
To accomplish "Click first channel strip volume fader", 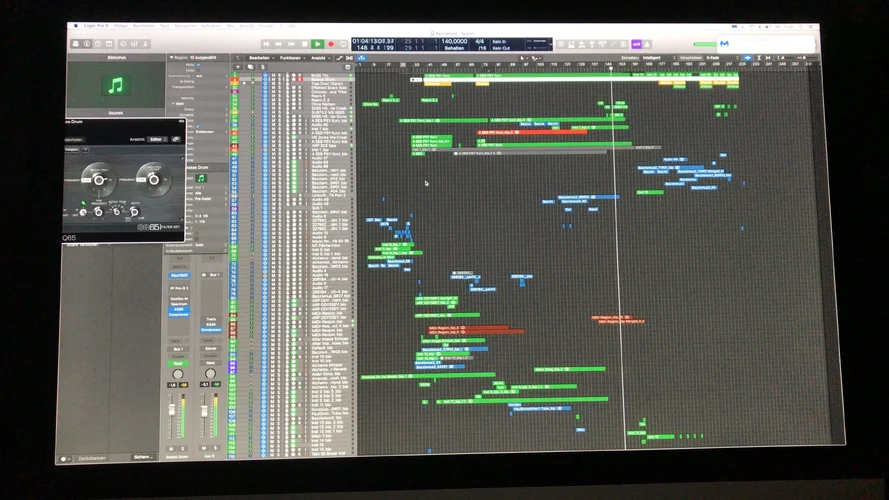I will pyautogui.click(x=172, y=410).
